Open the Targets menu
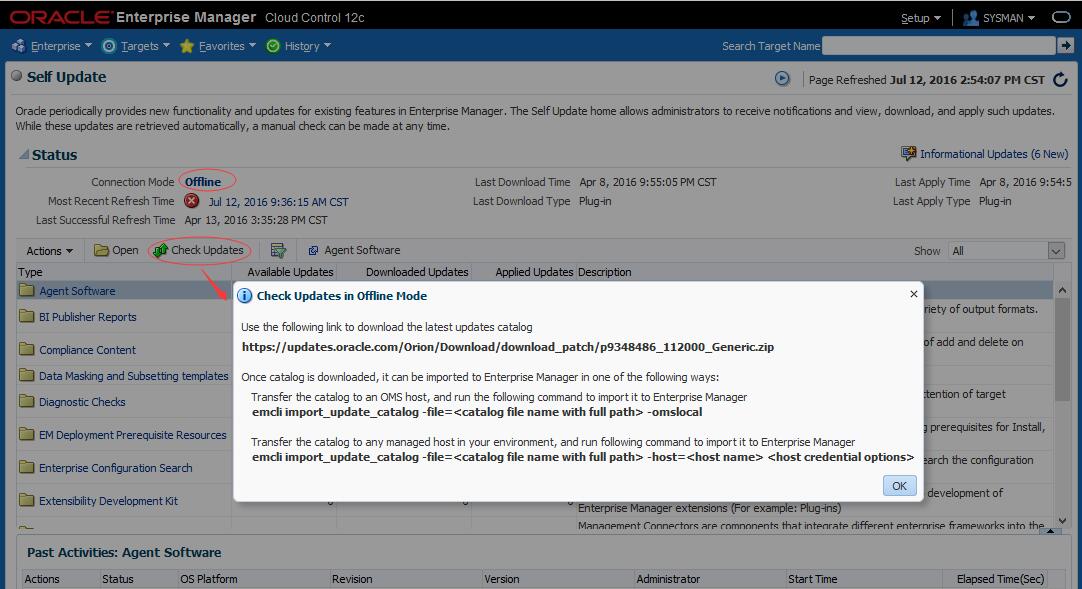1082x589 pixels. click(136, 46)
